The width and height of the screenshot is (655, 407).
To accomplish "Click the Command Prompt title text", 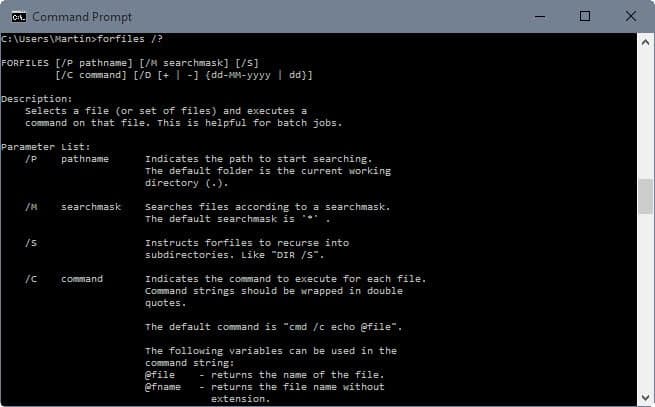I will tap(82, 17).
